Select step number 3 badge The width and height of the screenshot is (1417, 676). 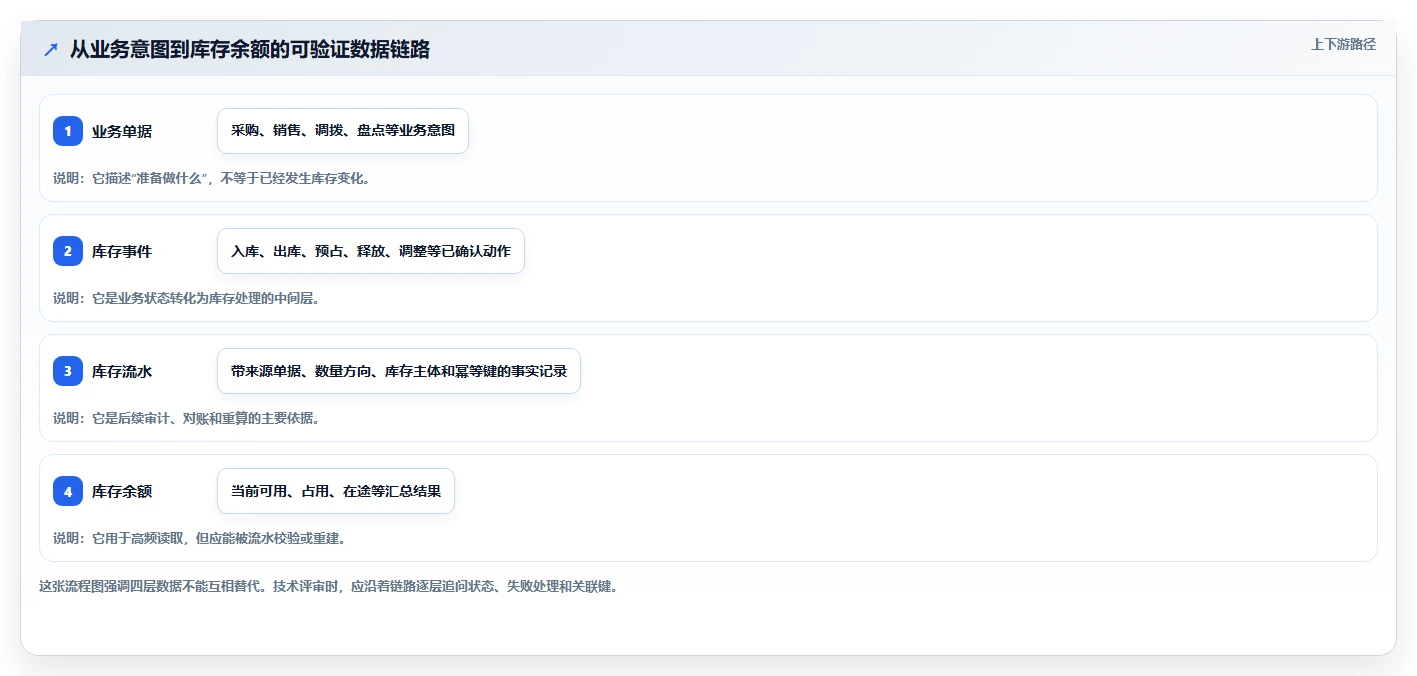pos(68,371)
